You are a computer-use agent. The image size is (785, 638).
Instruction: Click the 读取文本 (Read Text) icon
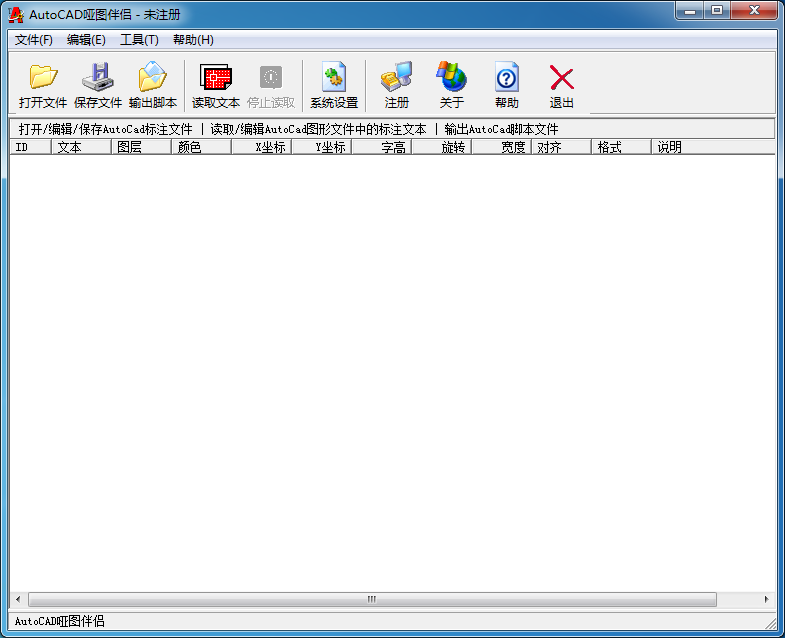[x=215, y=77]
